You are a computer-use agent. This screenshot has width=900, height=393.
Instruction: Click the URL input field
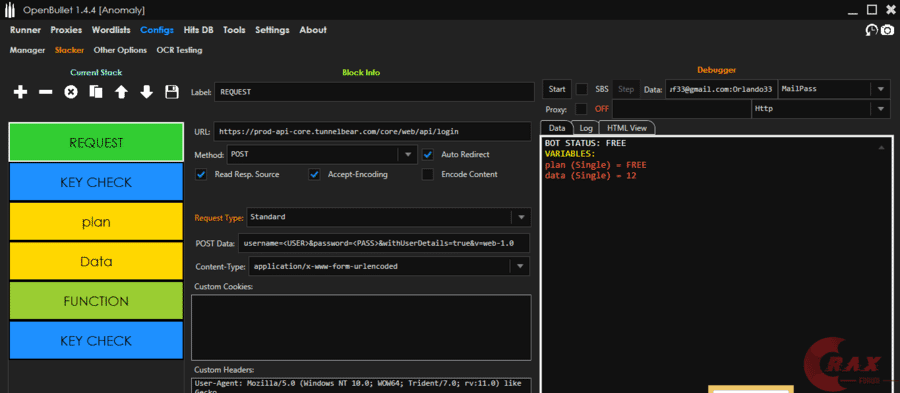372,131
